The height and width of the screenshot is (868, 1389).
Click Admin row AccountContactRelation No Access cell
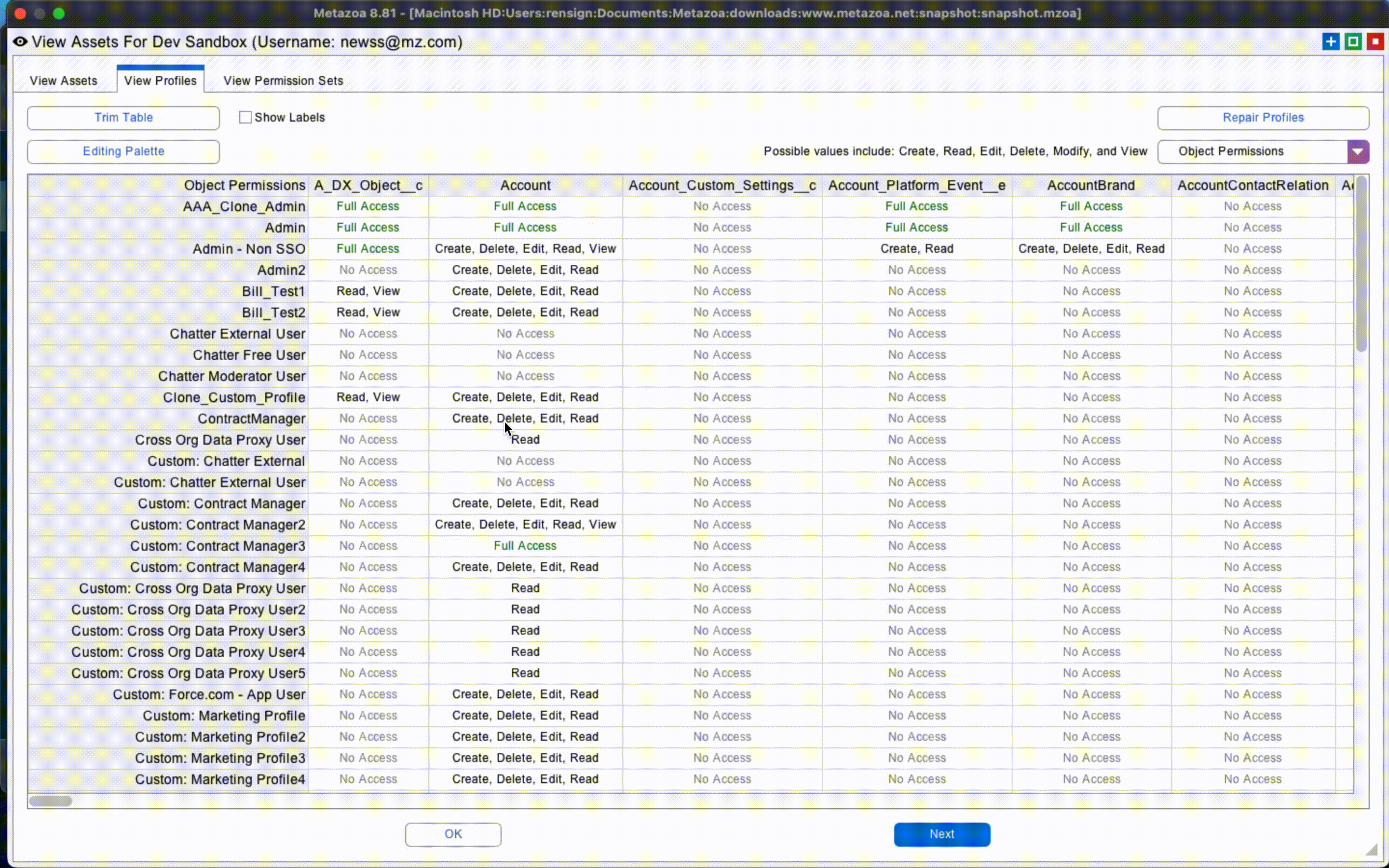tap(1253, 227)
